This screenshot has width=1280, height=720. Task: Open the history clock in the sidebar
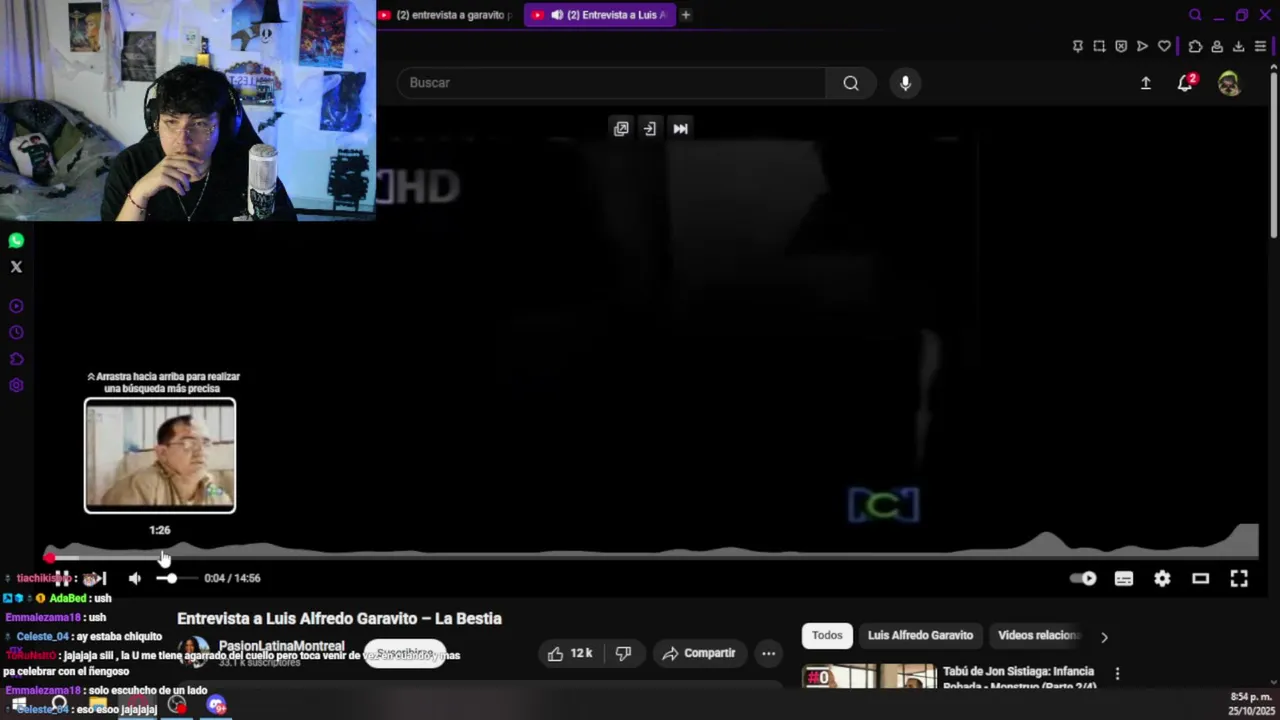point(16,333)
